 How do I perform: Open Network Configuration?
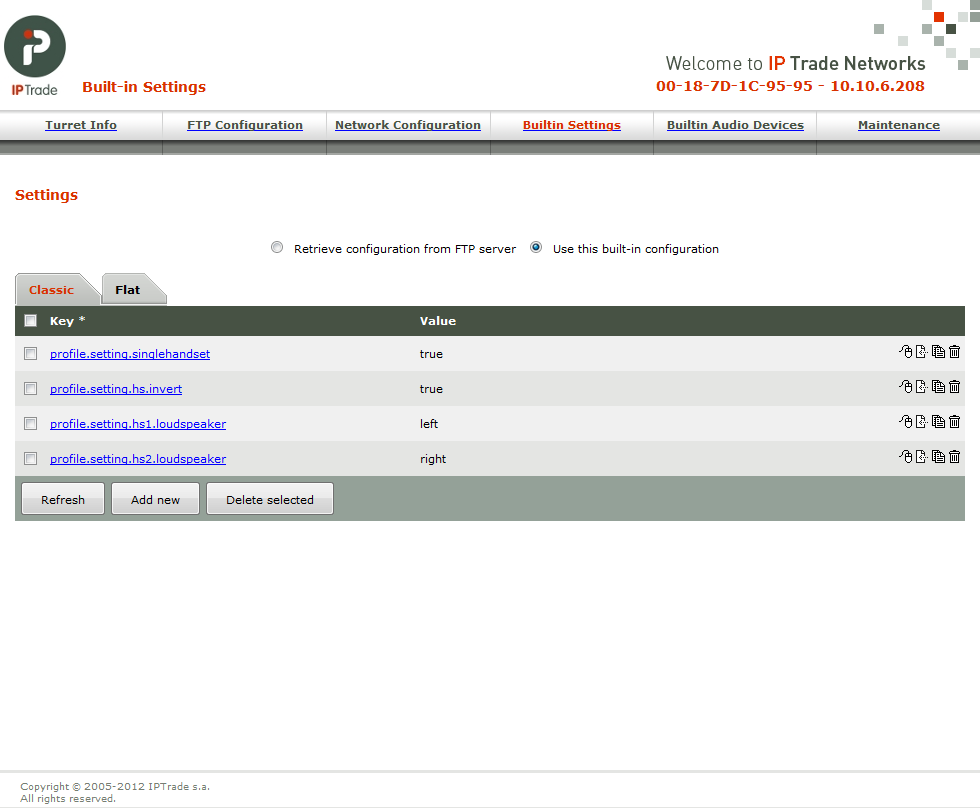pos(408,125)
